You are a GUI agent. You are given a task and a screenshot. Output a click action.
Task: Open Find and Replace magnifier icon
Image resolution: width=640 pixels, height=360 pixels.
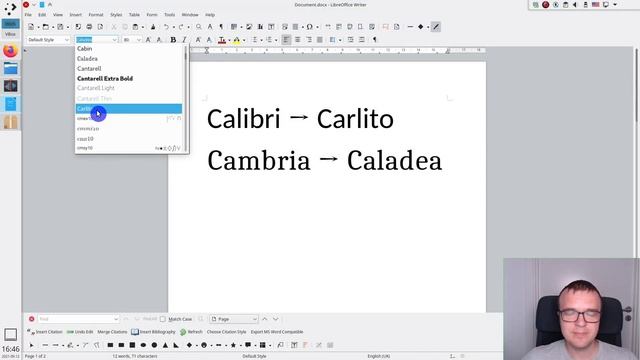(198, 27)
